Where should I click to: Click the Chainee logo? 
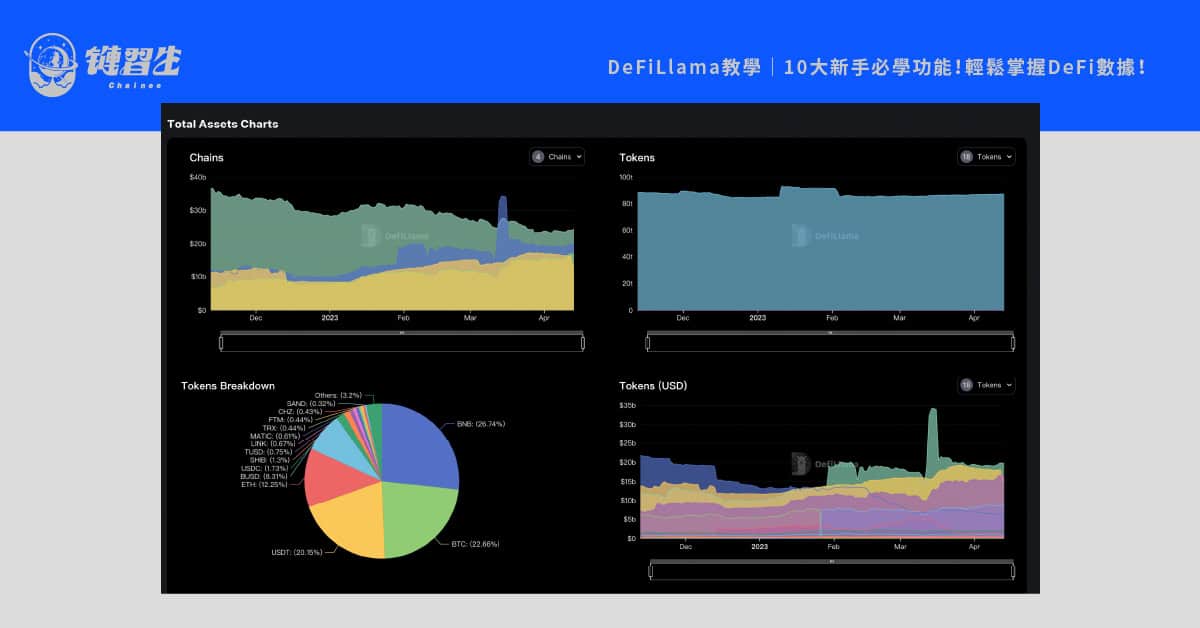click(x=104, y=65)
